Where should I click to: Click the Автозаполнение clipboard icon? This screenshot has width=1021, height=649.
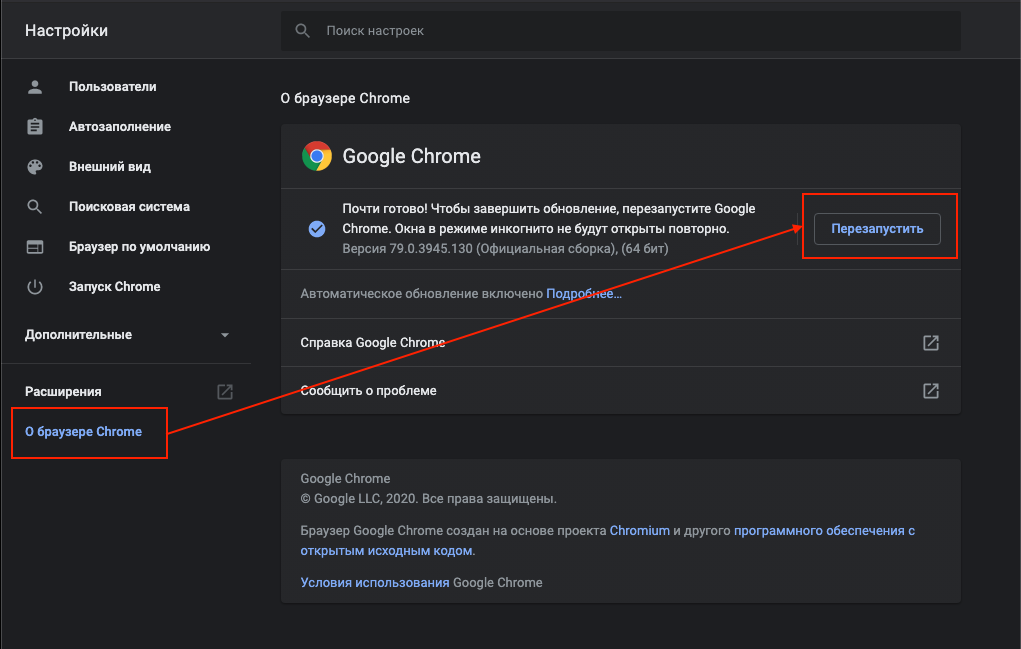[x=35, y=127]
